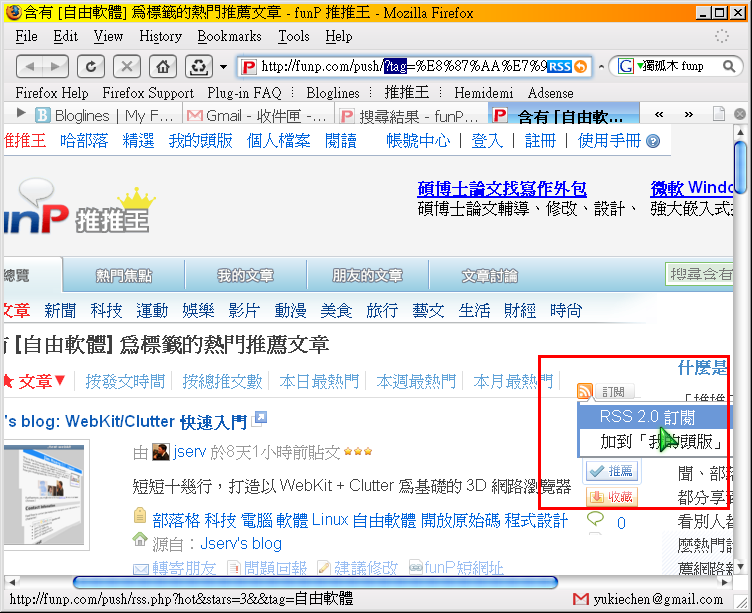Open the History menu
Screen dimensions: 752x613
[x=160, y=36]
